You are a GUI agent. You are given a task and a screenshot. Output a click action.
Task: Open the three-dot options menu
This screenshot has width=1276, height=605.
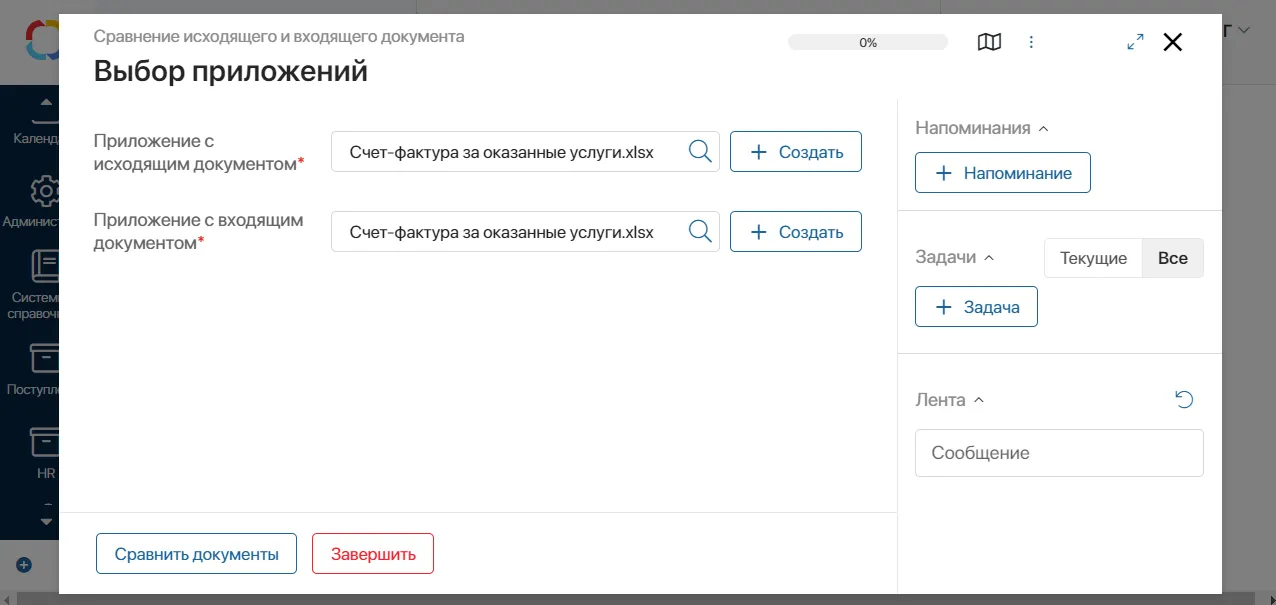click(1031, 42)
